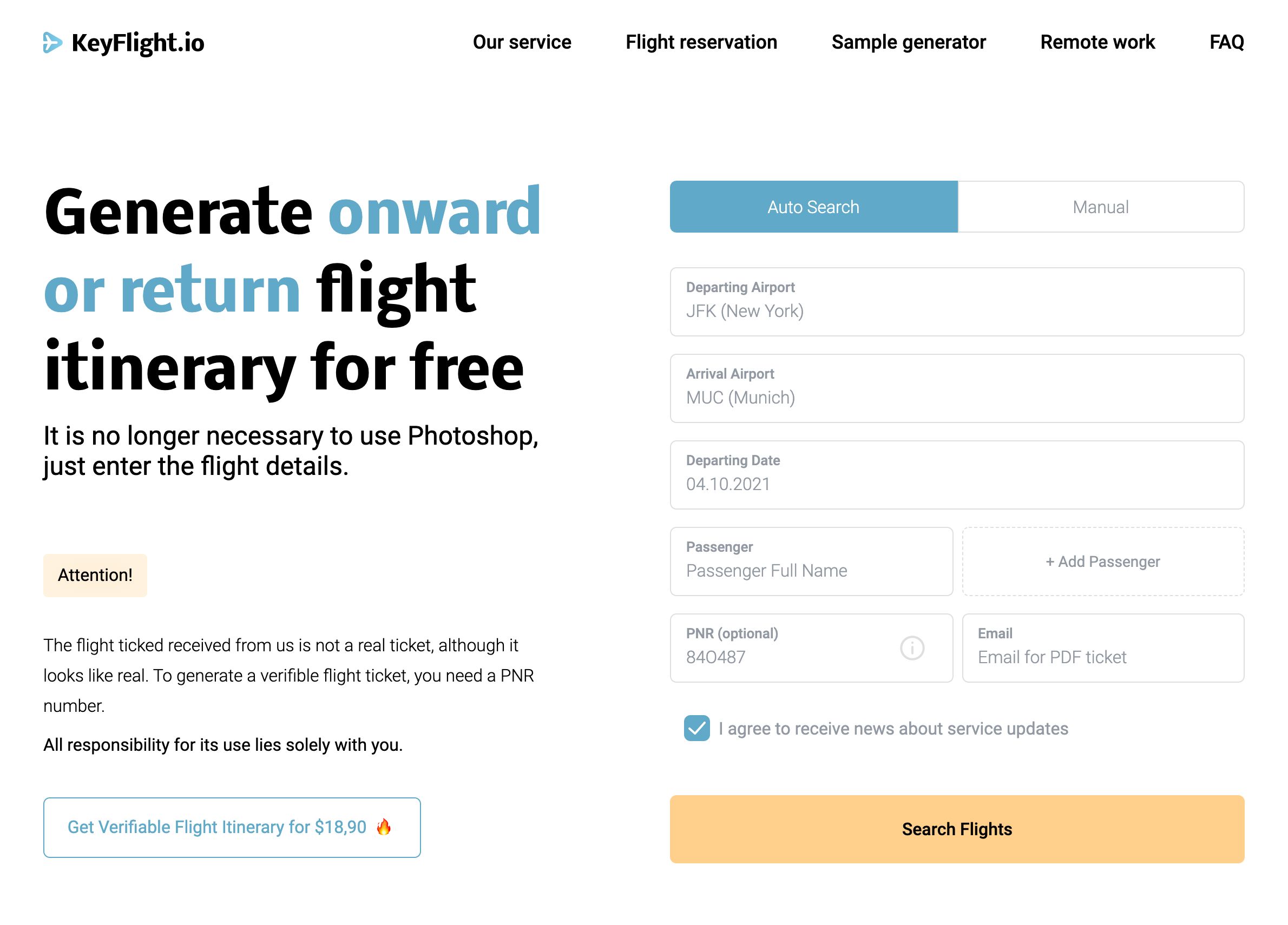Click the Email for PDF ticket field
Viewport: 1288px width, 925px height.
1102,657
